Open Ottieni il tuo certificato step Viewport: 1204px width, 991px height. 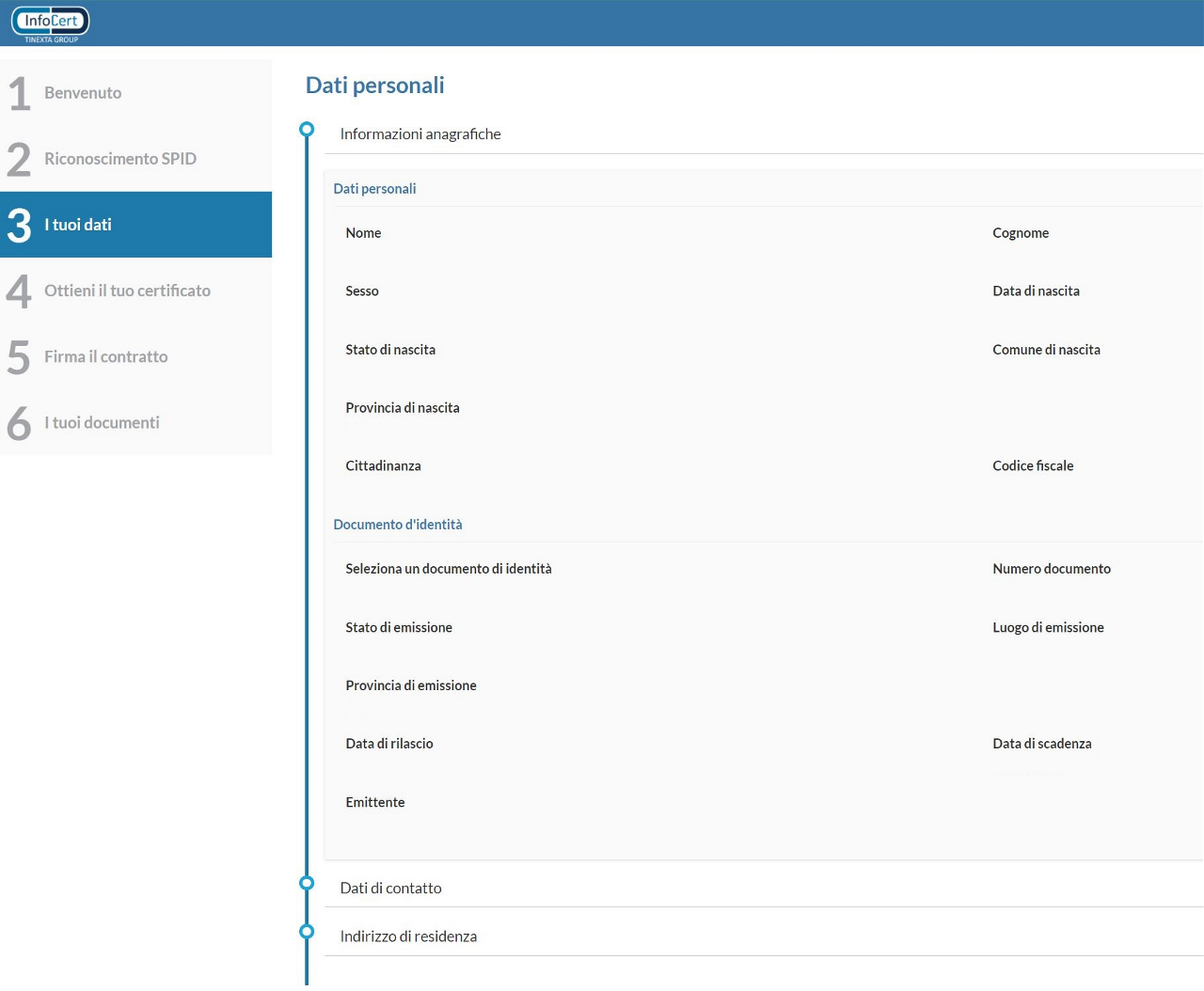[127, 291]
